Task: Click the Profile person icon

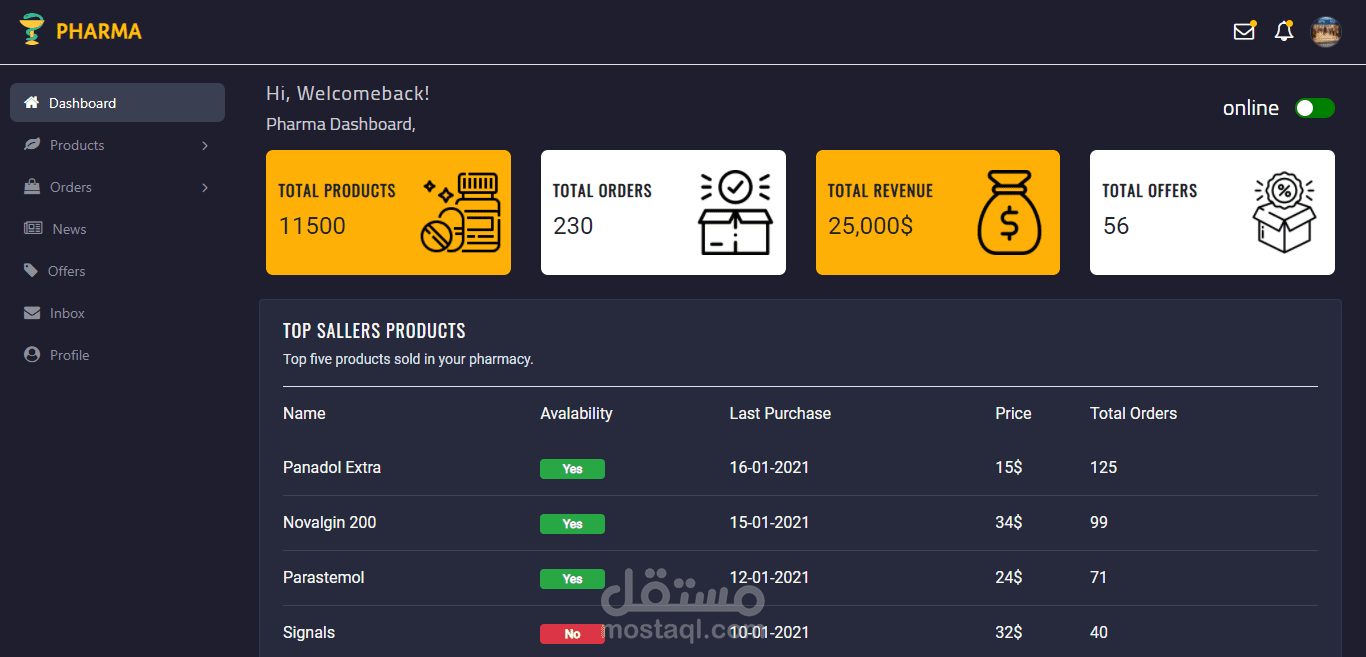Action: click(33, 354)
